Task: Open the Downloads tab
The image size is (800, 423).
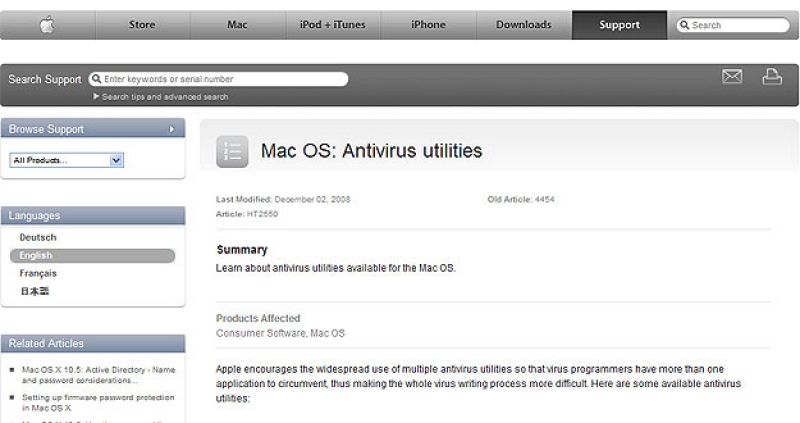Action: tap(523, 25)
